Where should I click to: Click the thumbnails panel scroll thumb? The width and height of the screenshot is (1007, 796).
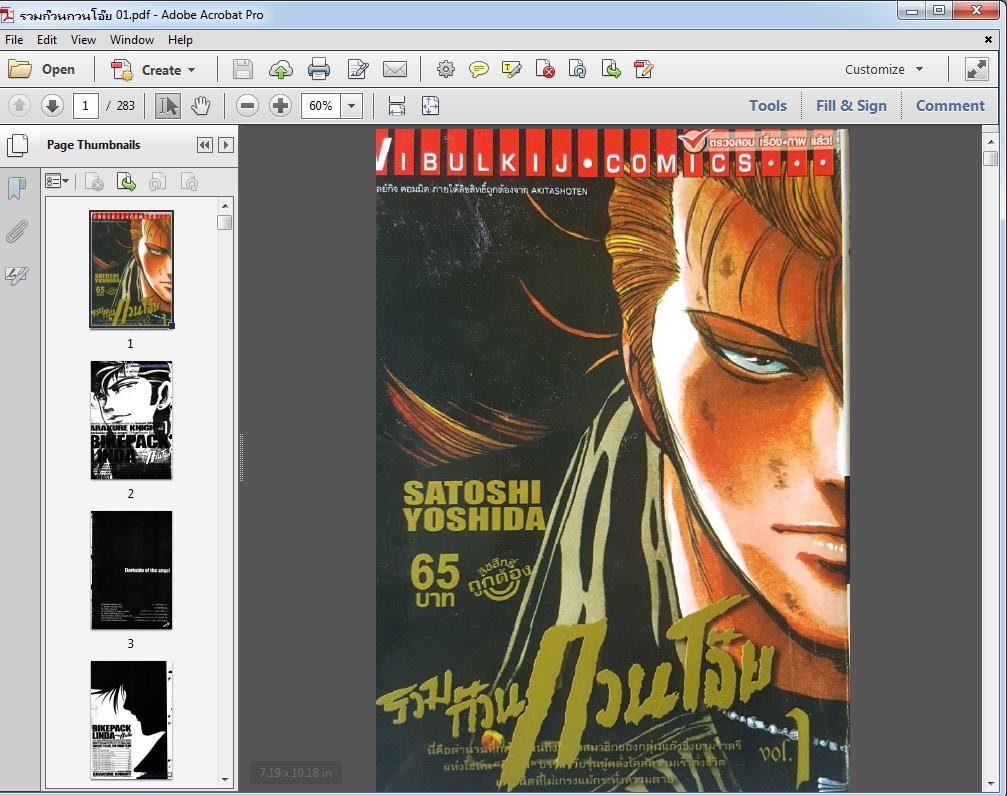pos(225,222)
